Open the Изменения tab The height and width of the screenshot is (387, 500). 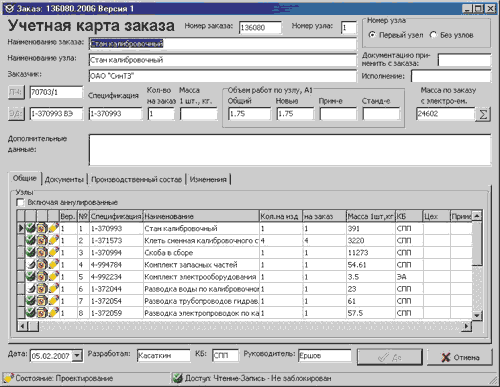click(x=208, y=179)
